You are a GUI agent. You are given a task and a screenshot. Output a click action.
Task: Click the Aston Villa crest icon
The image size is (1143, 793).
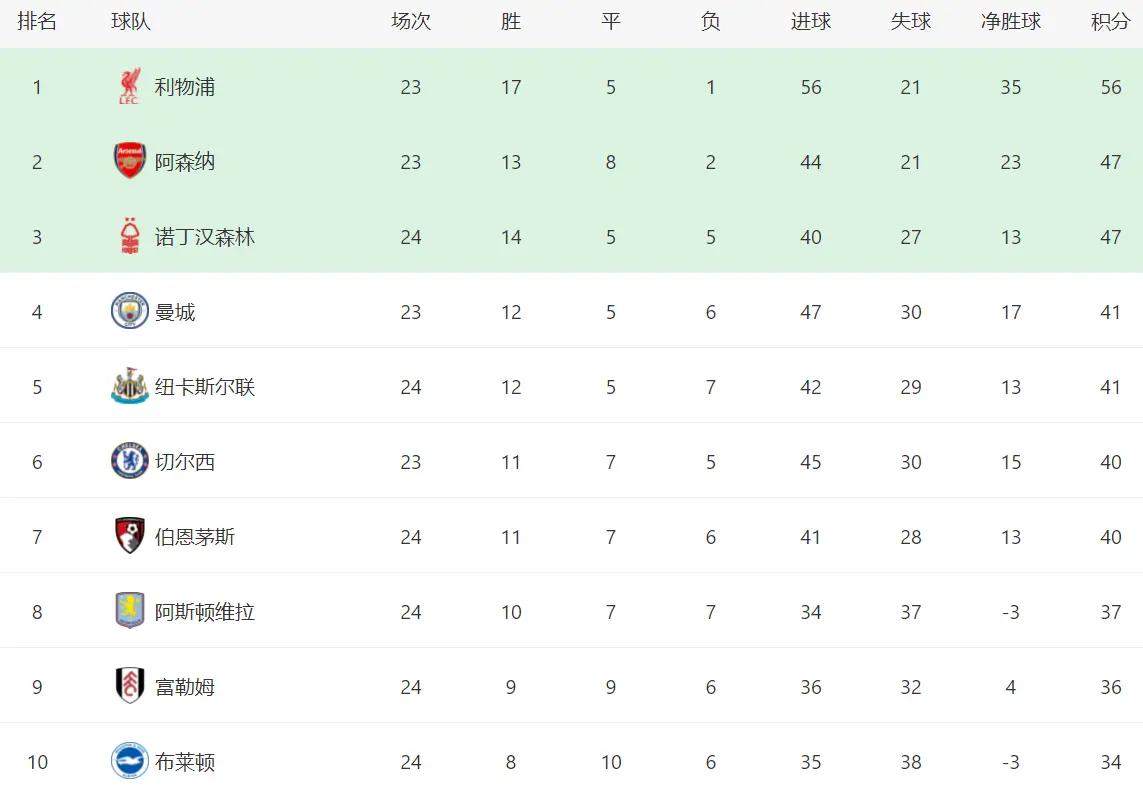coord(130,612)
